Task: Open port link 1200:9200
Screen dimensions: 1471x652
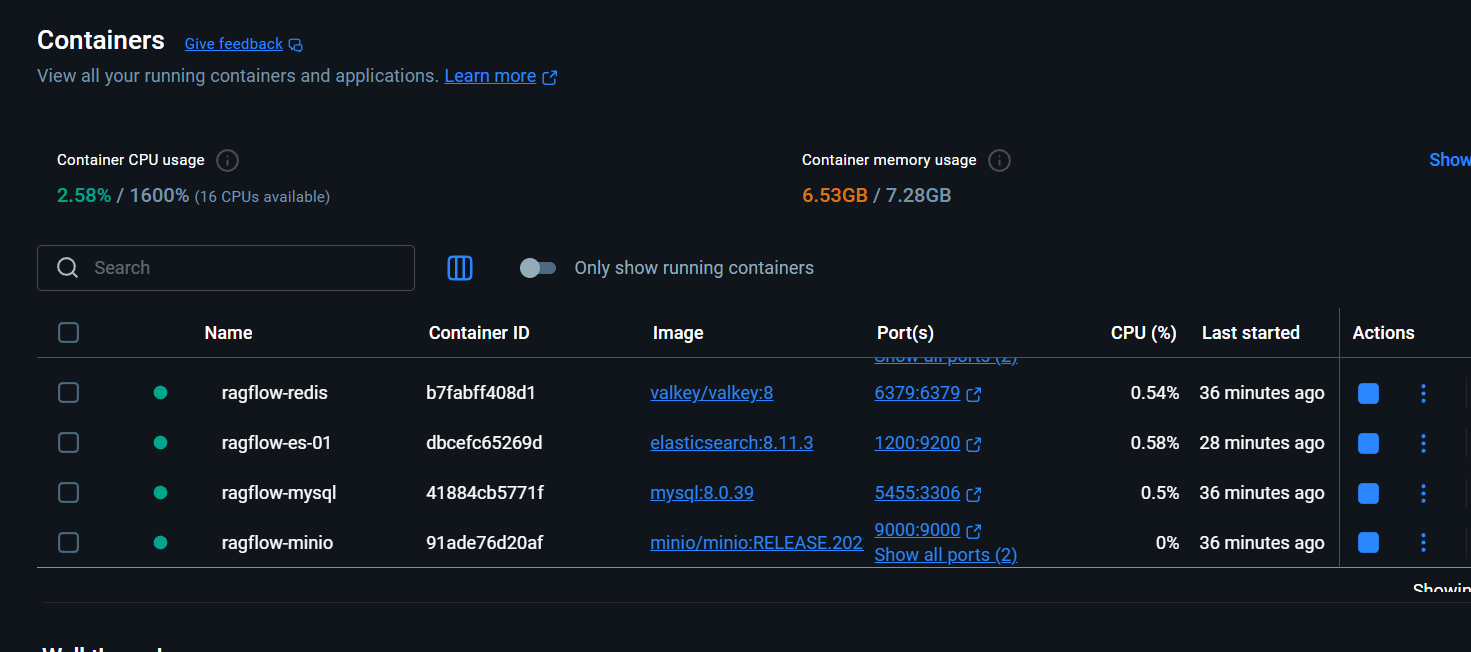Action: (x=917, y=443)
